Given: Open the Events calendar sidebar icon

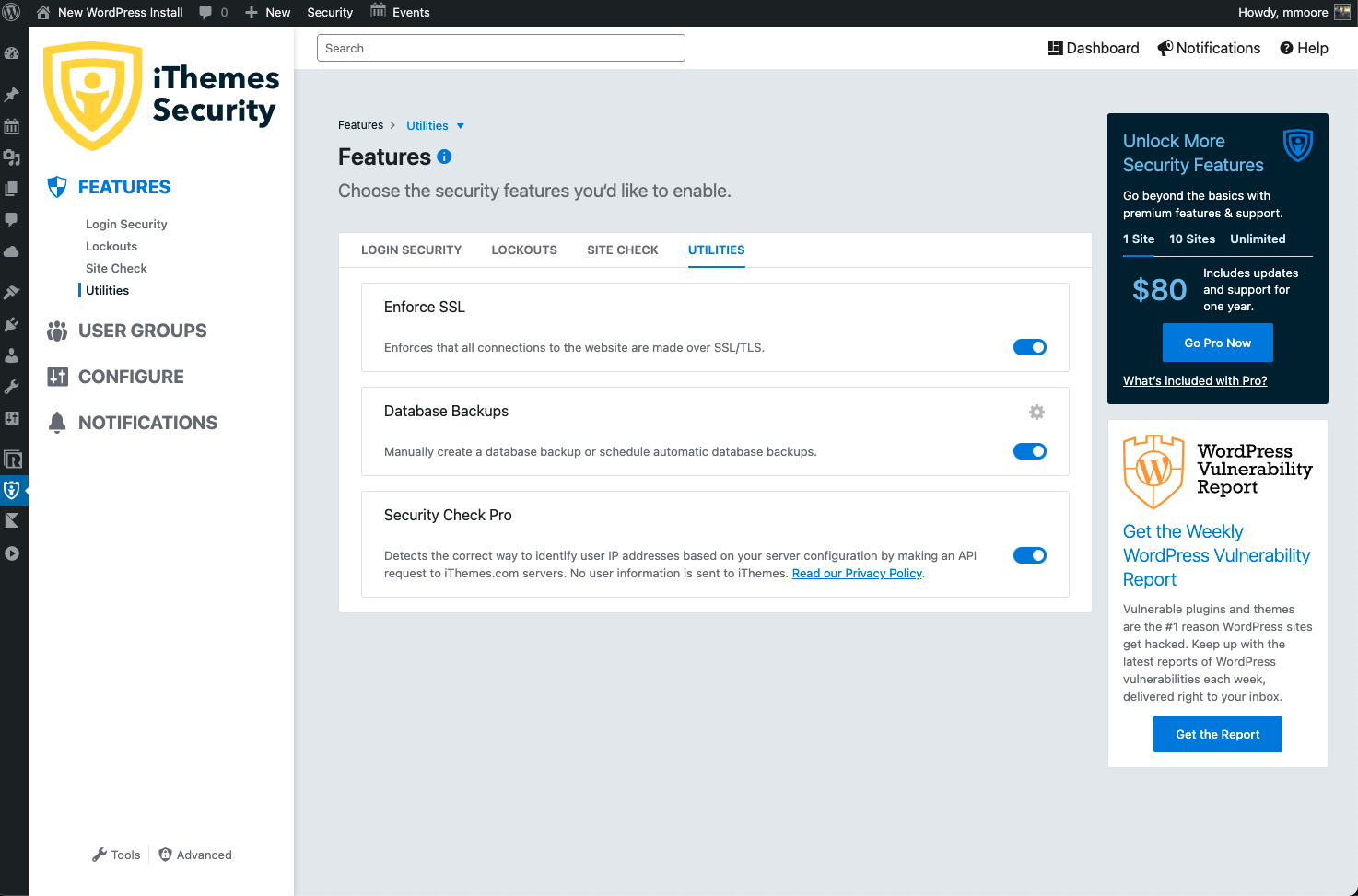Looking at the screenshot, I should (12, 126).
